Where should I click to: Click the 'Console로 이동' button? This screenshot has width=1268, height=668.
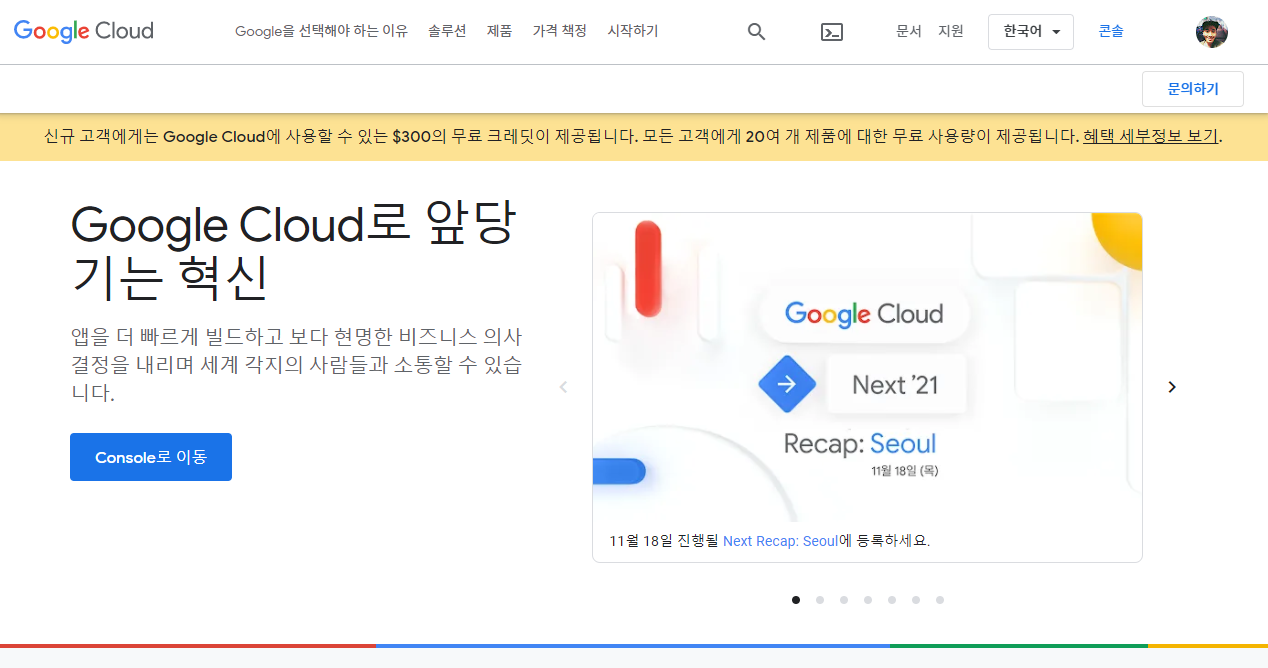(151, 457)
